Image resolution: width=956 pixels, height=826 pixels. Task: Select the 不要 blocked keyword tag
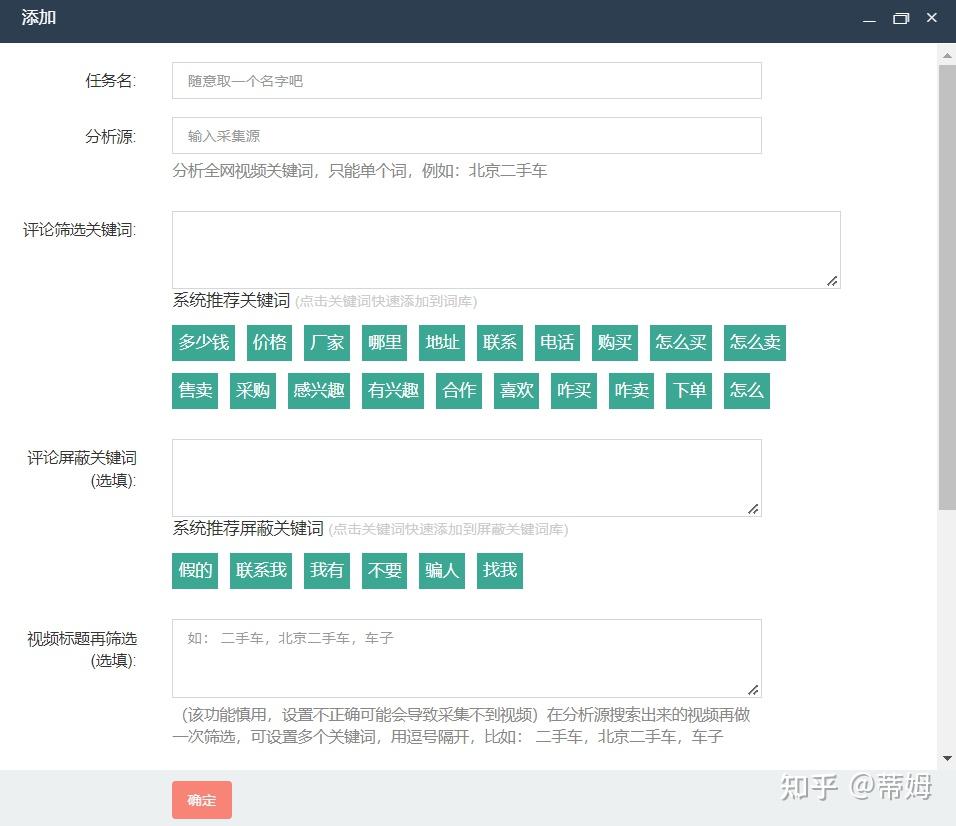(x=384, y=571)
